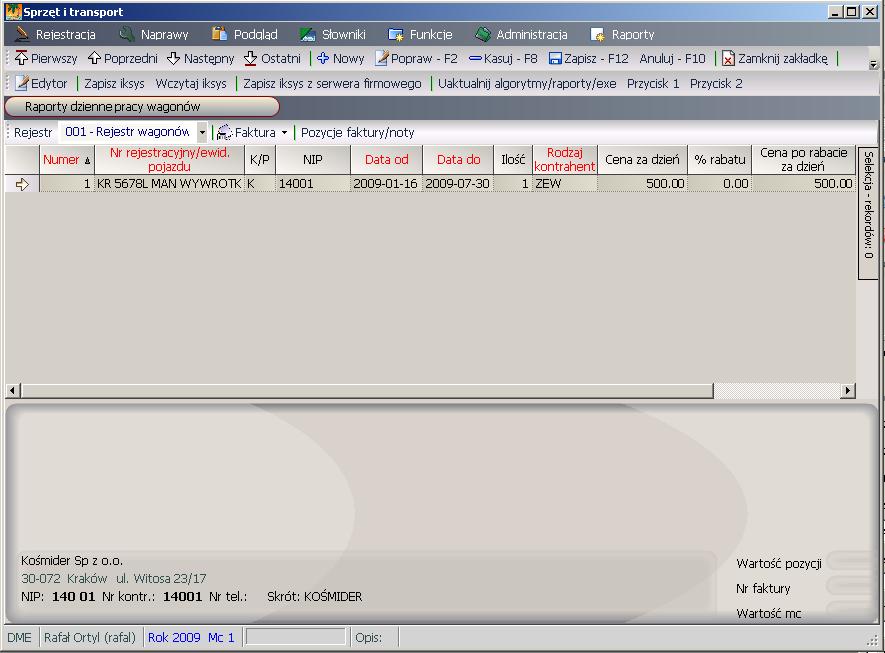Sort by the Numer column header
The image size is (885, 653).
point(67,160)
